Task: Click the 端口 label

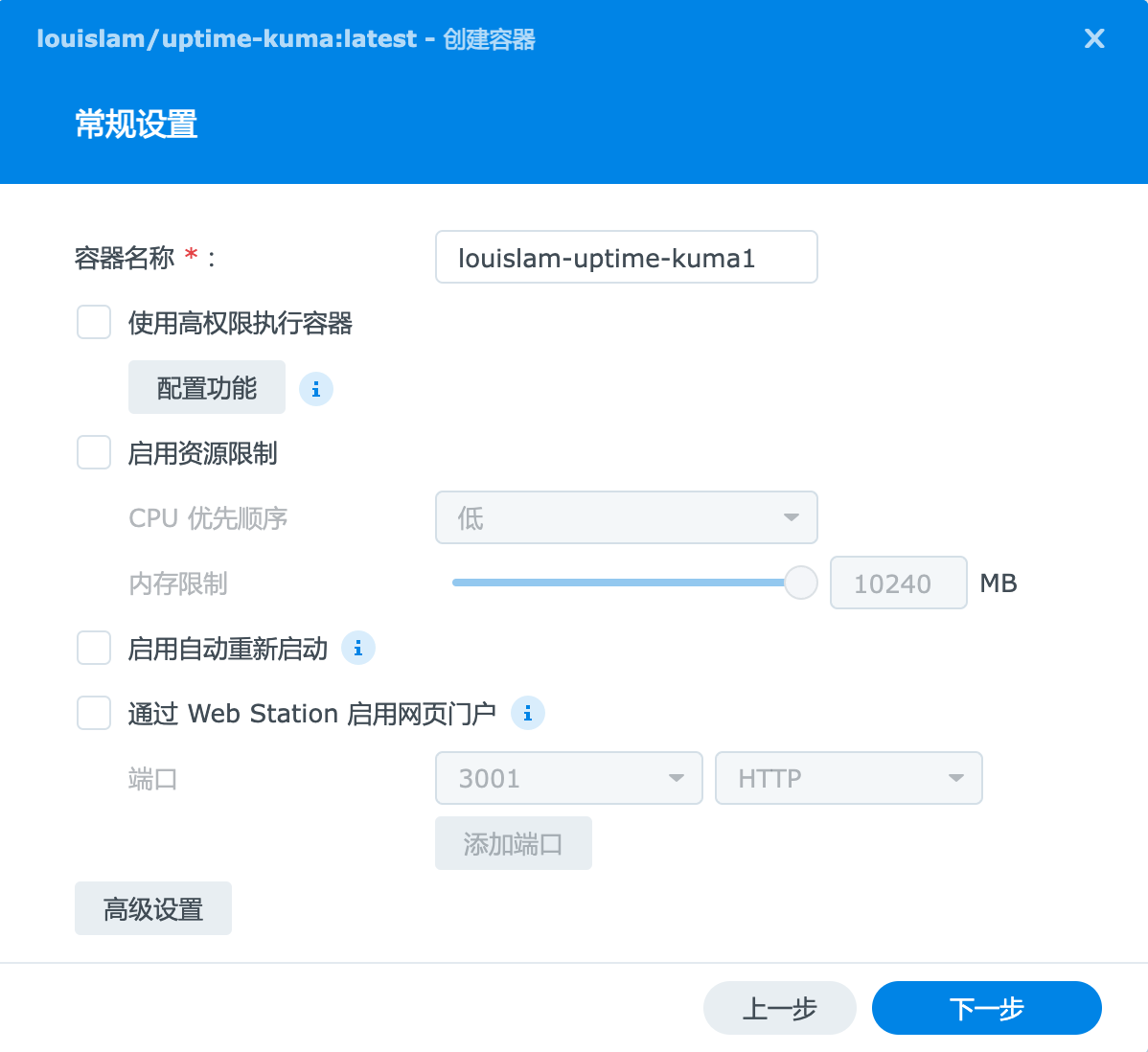Action: pyautogui.click(x=153, y=779)
